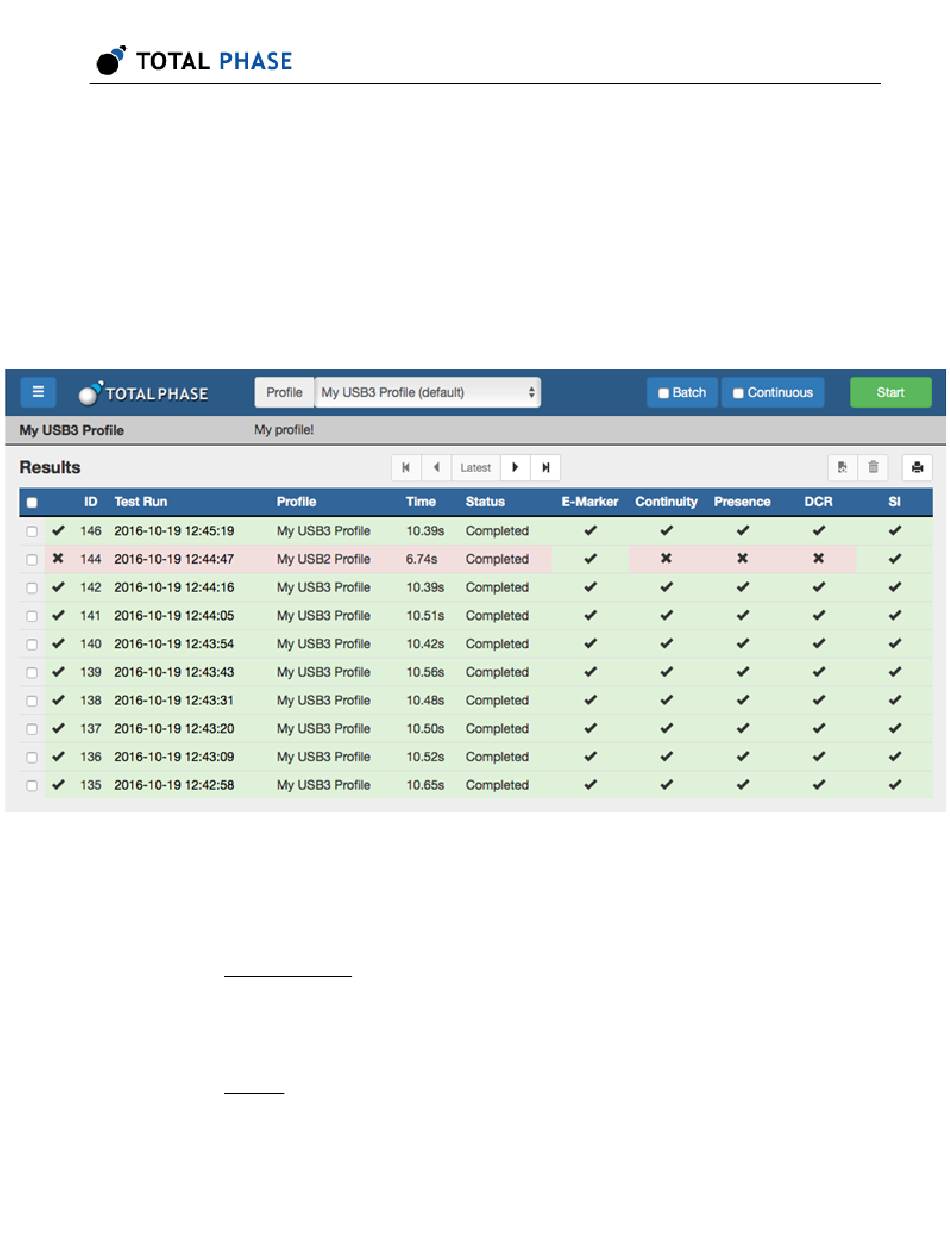This screenshot has width=950, height=1237.
Task: Check the box for run 135
Action: [x=32, y=786]
